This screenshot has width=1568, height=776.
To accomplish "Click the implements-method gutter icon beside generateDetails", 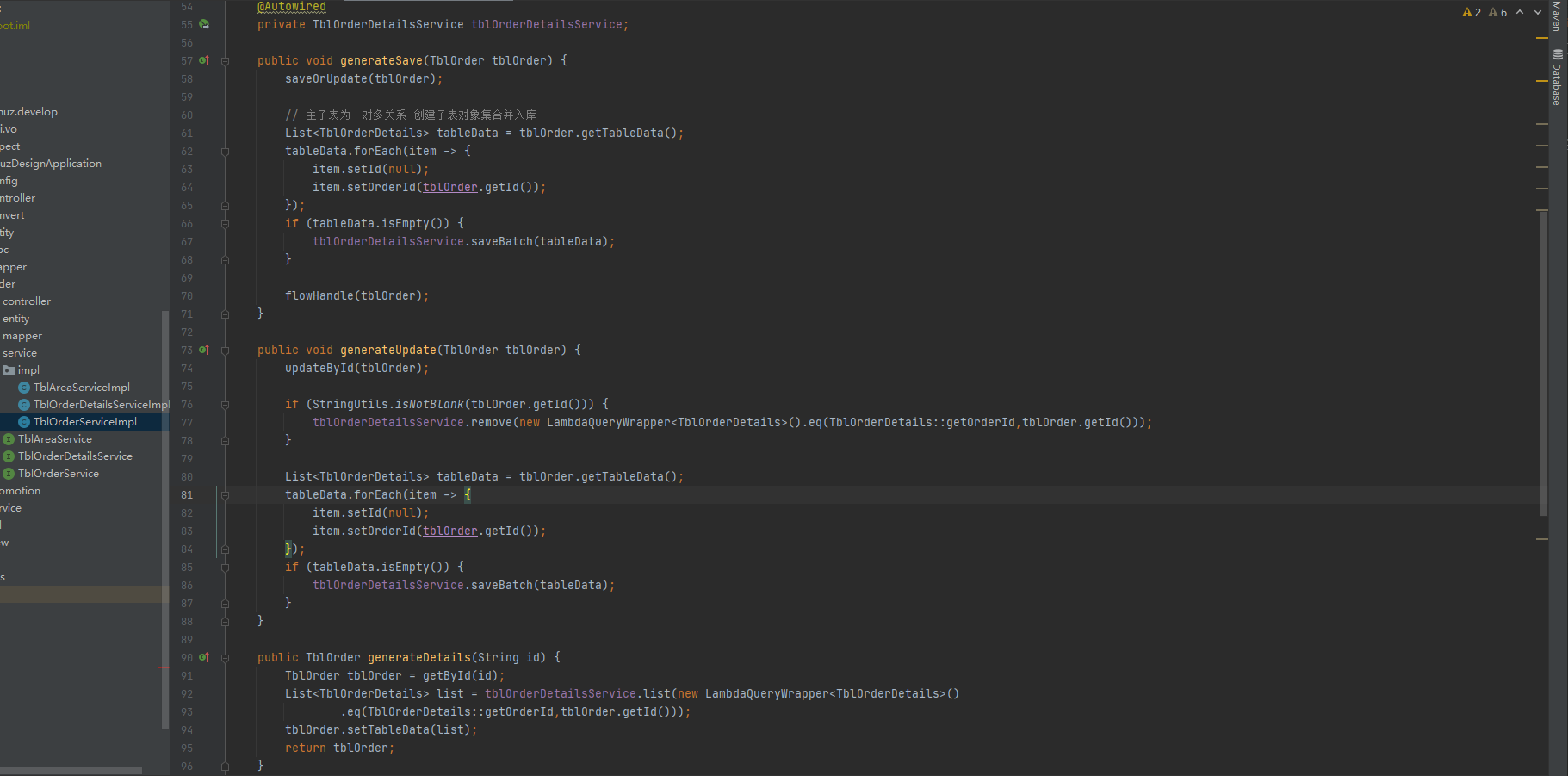I will (204, 657).
